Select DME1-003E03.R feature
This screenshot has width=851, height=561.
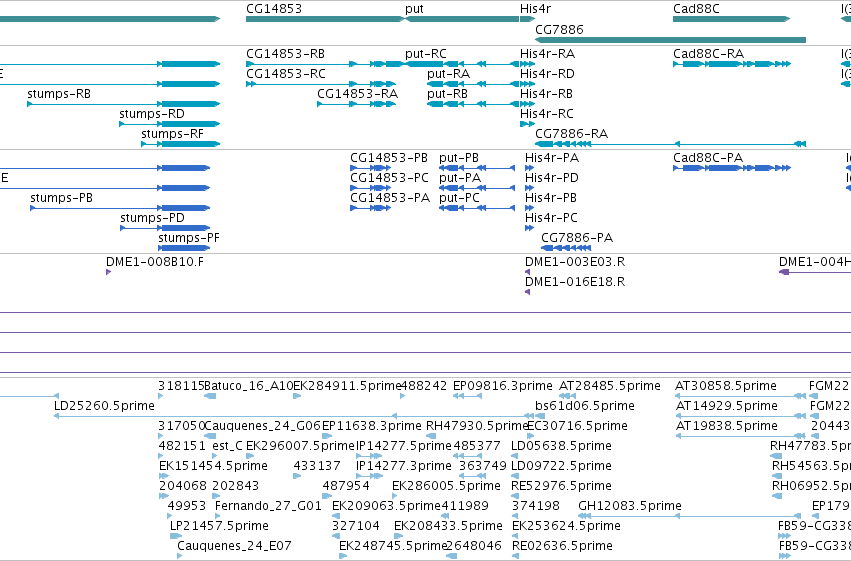click(x=528, y=272)
